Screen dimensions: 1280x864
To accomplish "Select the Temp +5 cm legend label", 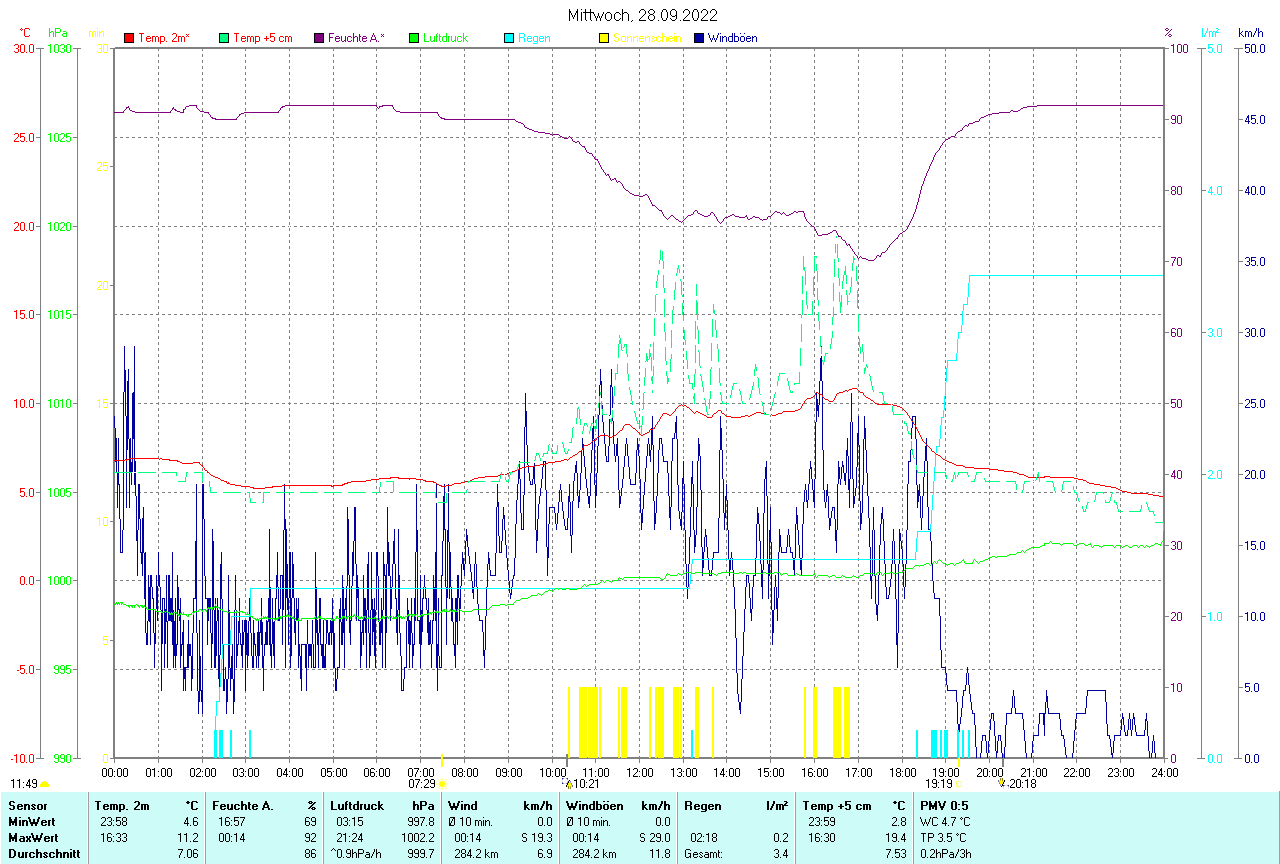I will (x=263, y=38).
